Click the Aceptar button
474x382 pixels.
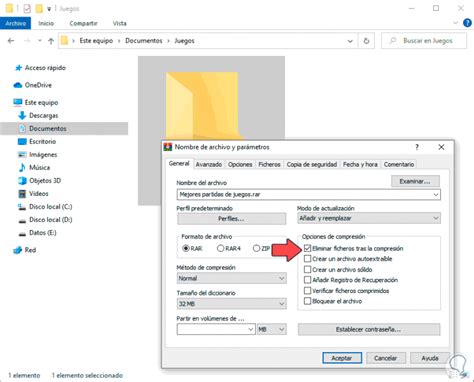pyautogui.click(x=342, y=358)
